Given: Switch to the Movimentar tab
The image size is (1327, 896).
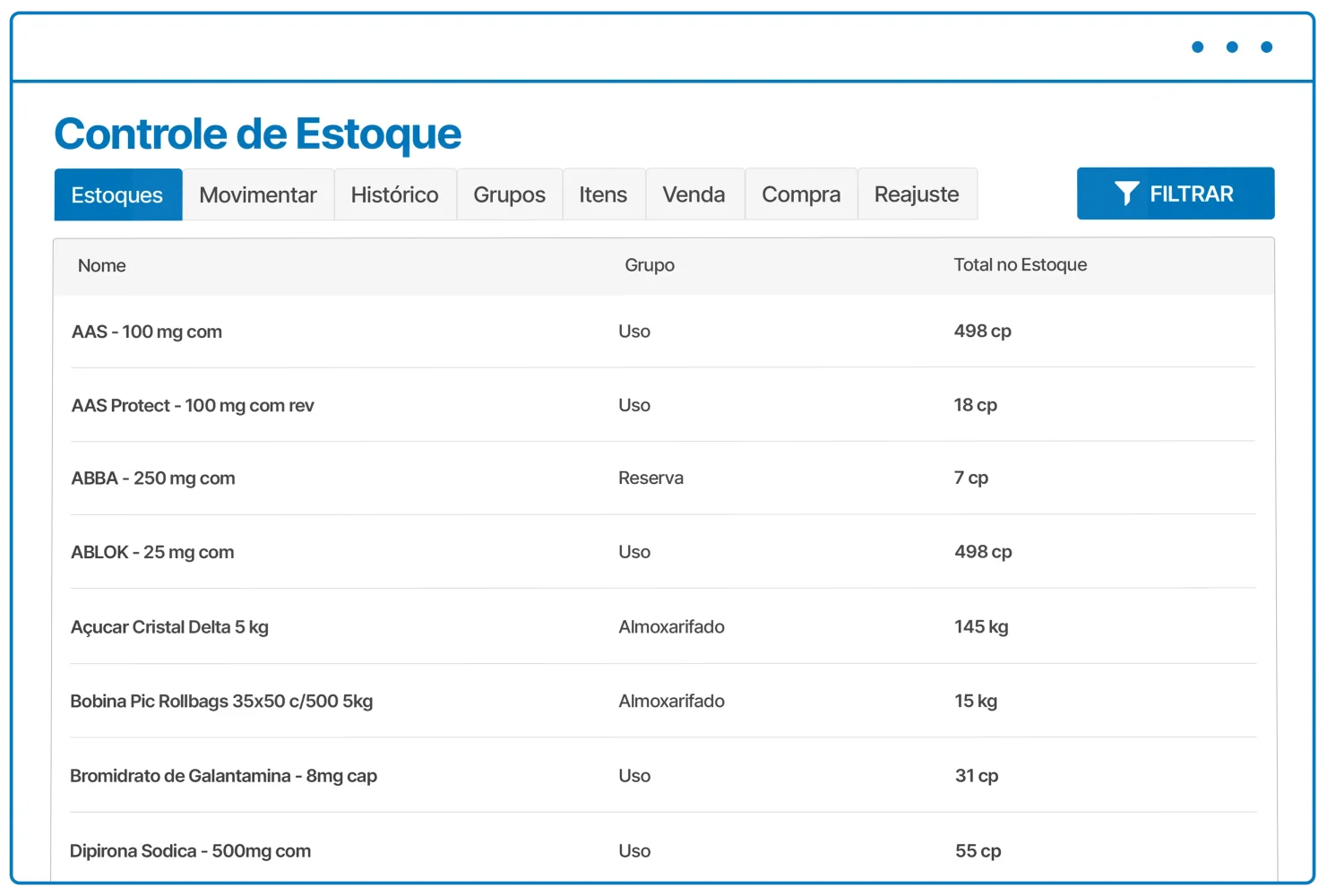Looking at the screenshot, I should tap(258, 194).
